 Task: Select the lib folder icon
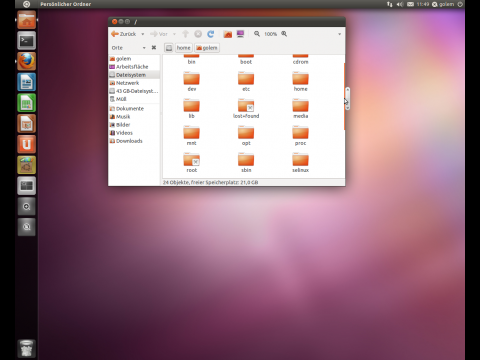click(191, 106)
